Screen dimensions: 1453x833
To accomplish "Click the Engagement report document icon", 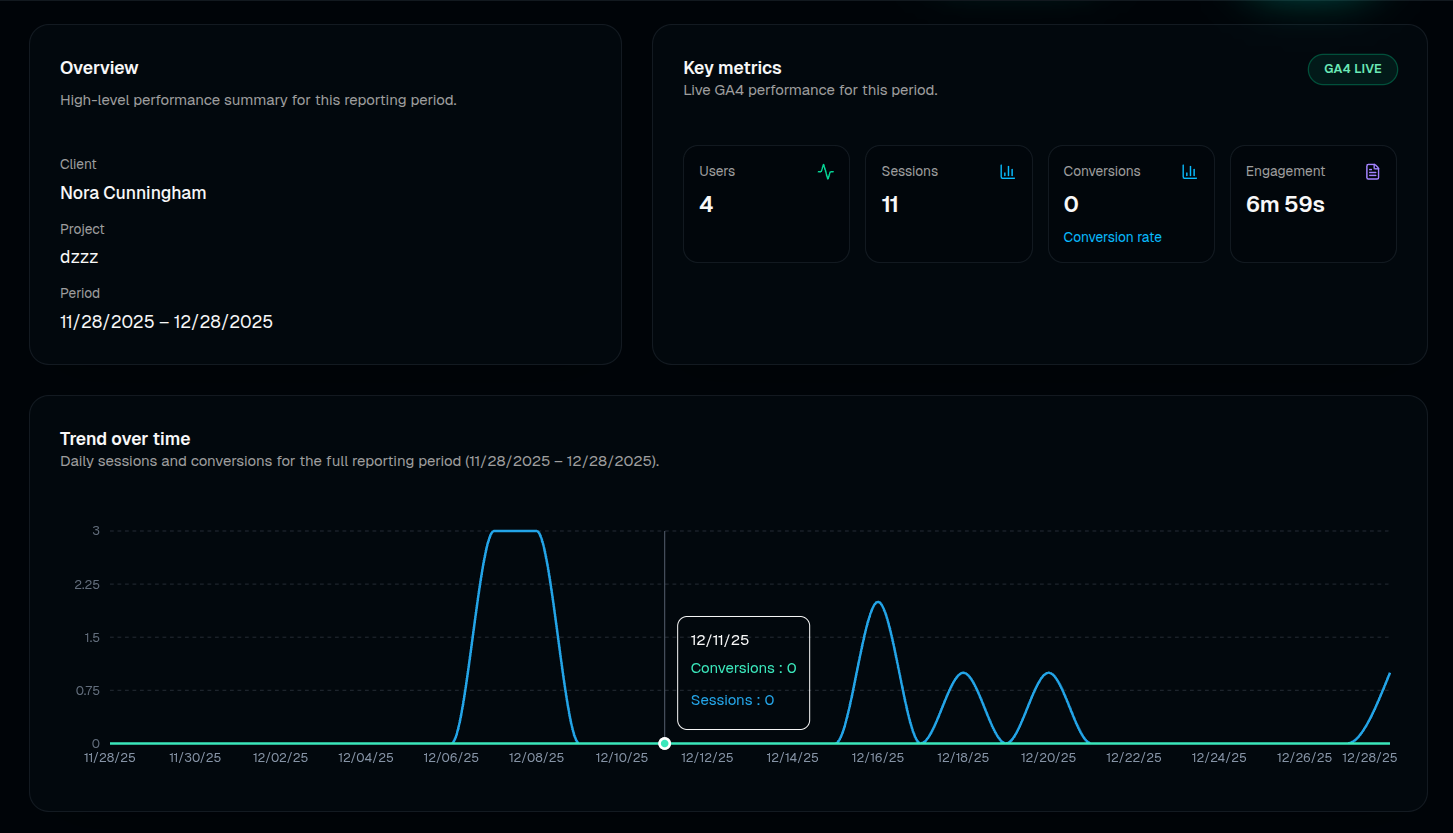I will tap(1372, 171).
